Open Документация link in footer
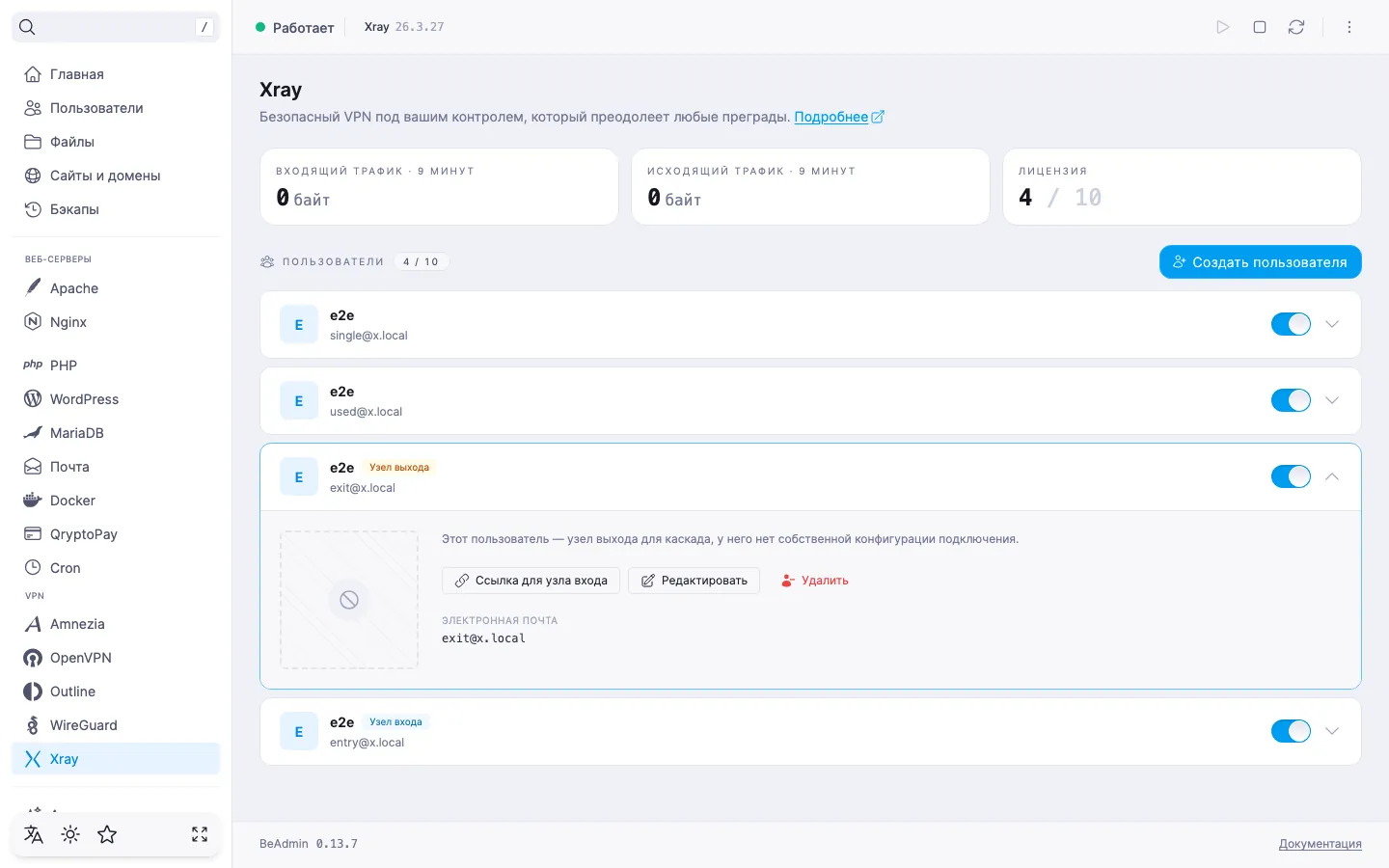 pyautogui.click(x=1320, y=844)
